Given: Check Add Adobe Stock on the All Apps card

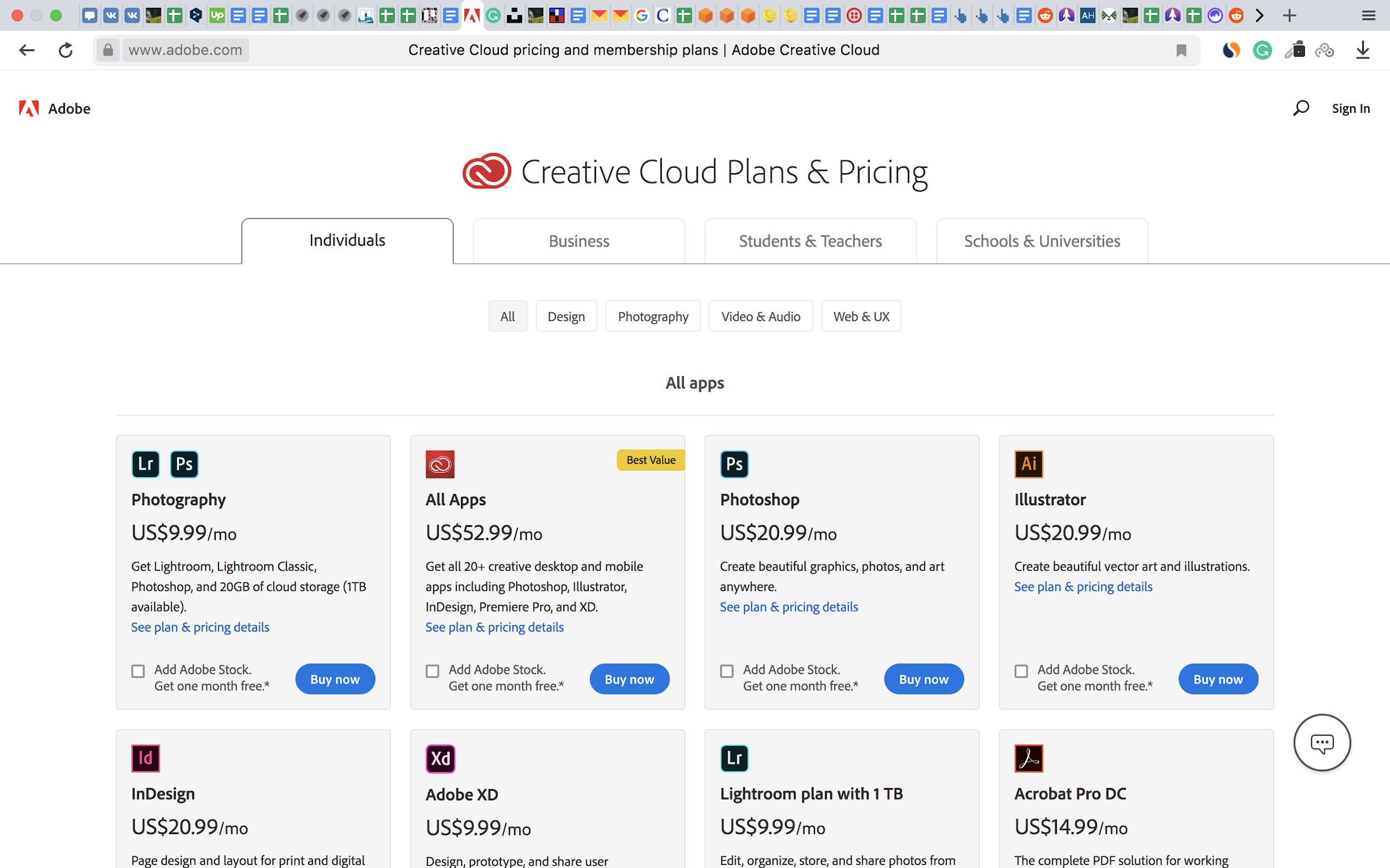Looking at the screenshot, I should point(433,671).
